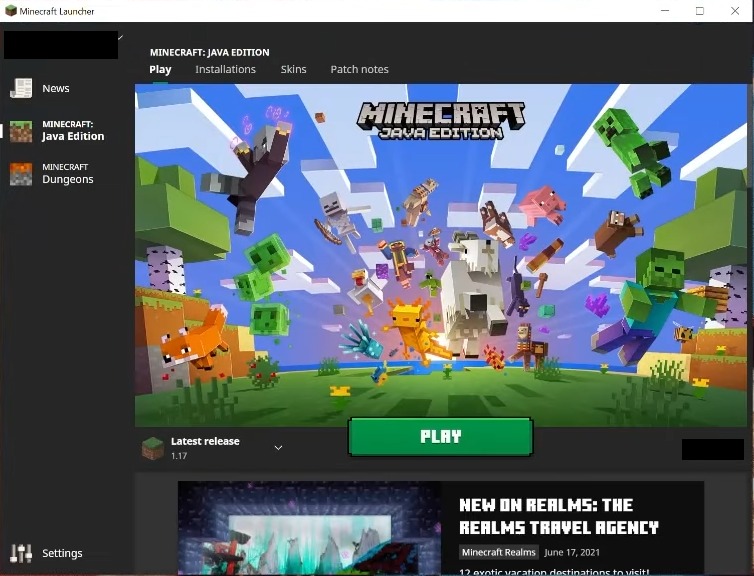Select the News label in the sidebar
This screenshot has height=576, width=754.
pyautogui.click(x=56, y=88)
